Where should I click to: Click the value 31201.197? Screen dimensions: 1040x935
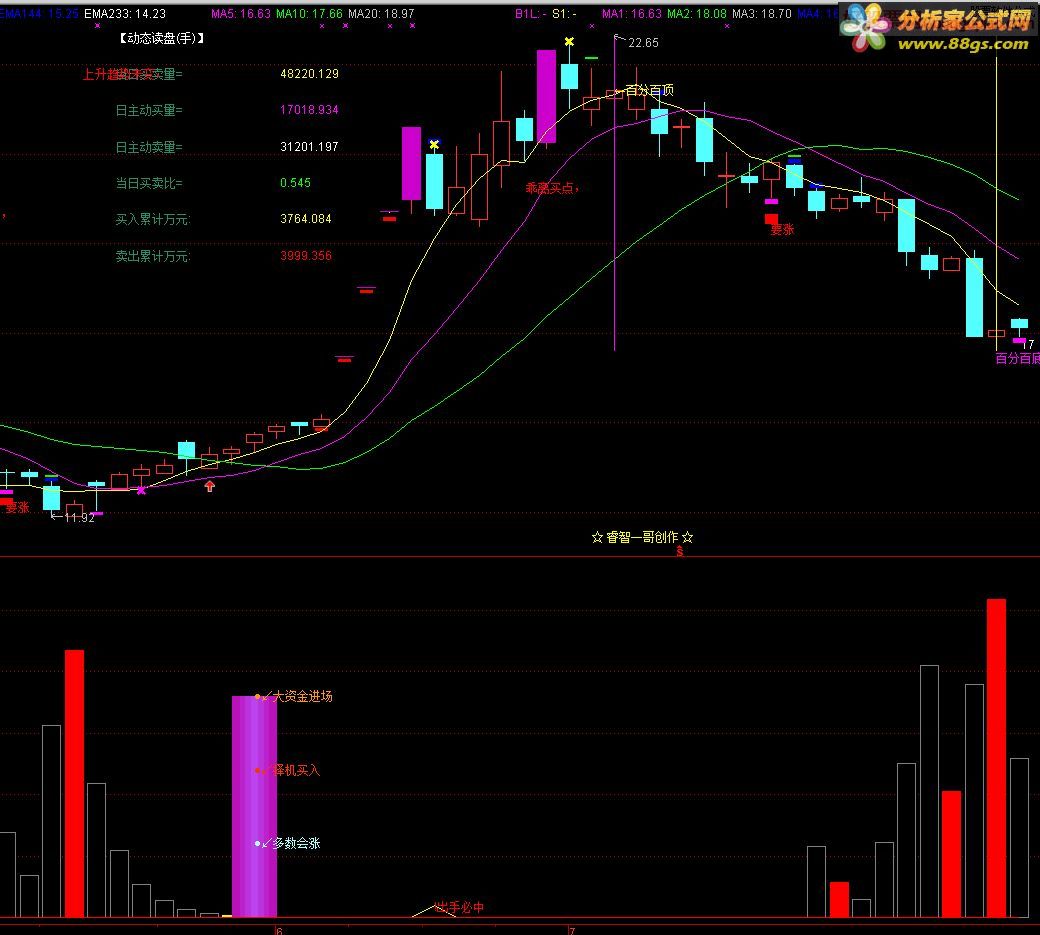[309, 147]
